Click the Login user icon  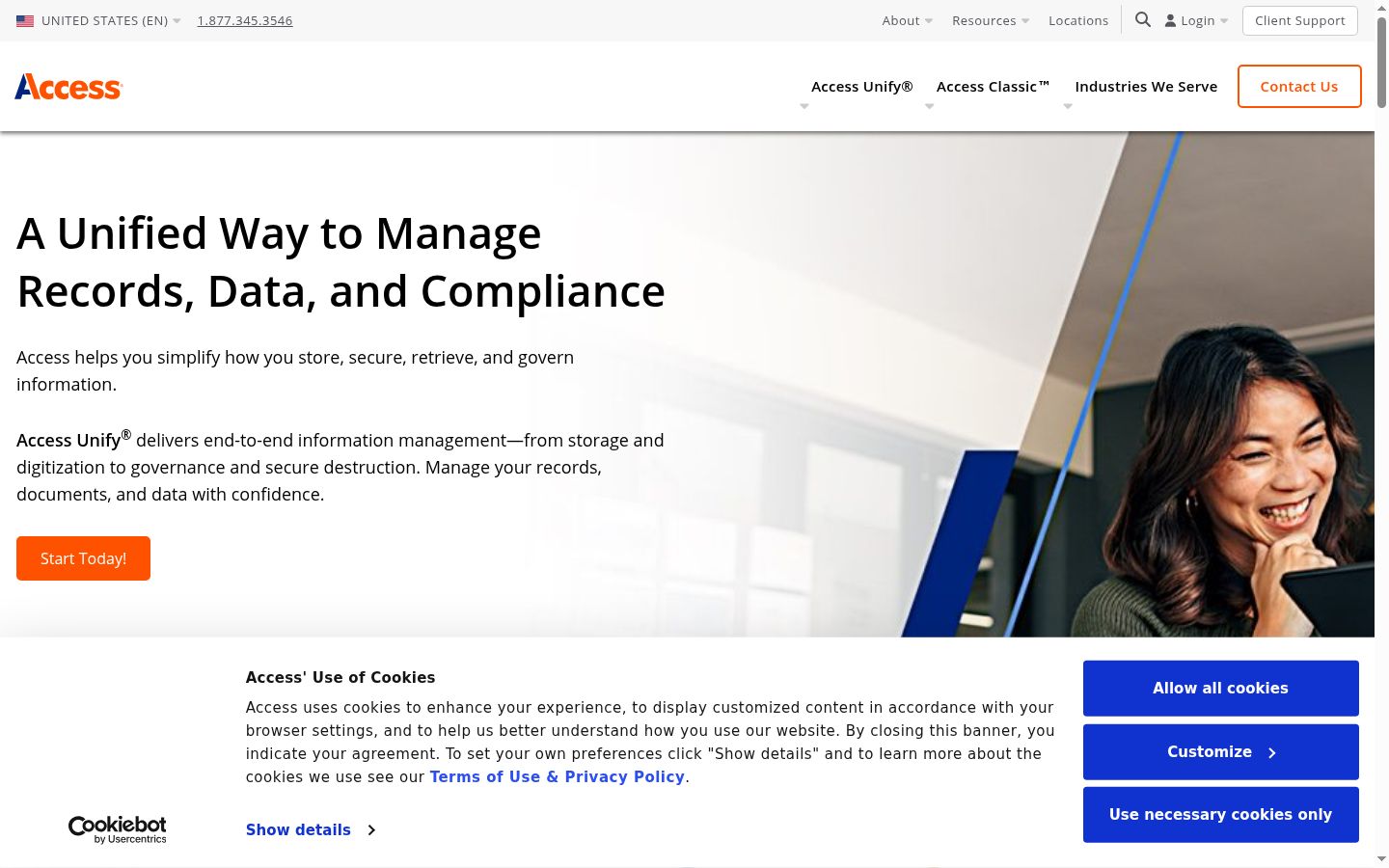pyautogui.click(x=1170, y=20)
